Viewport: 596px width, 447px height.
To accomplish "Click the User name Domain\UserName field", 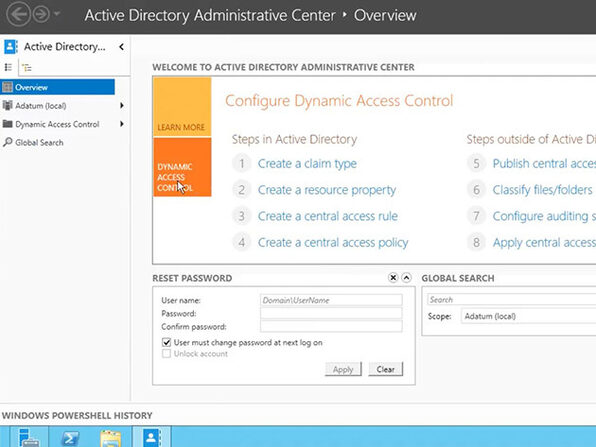I will (331, 300).
